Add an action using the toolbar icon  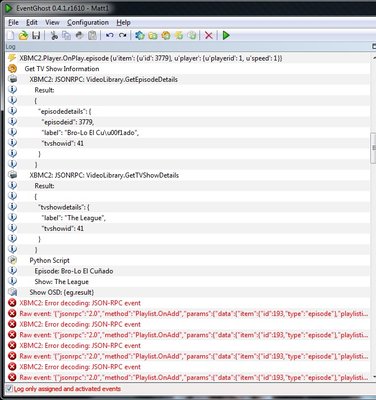(192, 35)
